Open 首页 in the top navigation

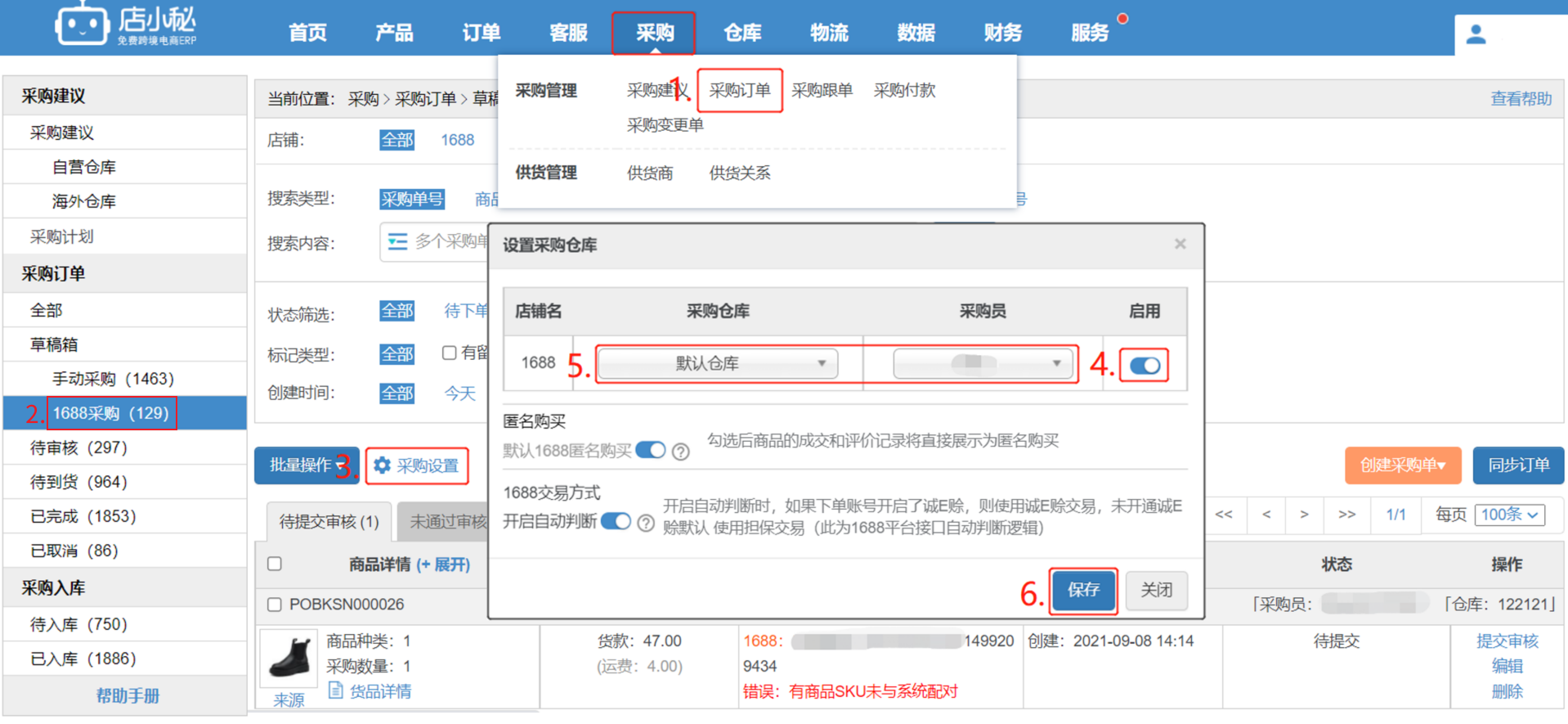307,33
